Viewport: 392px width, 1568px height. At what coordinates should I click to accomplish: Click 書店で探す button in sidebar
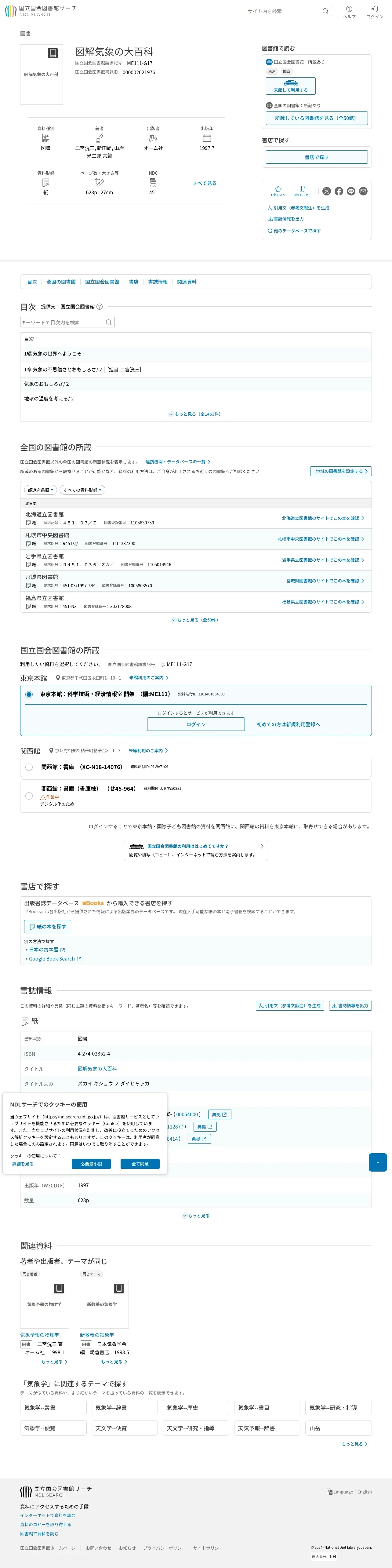click(317, 157)
